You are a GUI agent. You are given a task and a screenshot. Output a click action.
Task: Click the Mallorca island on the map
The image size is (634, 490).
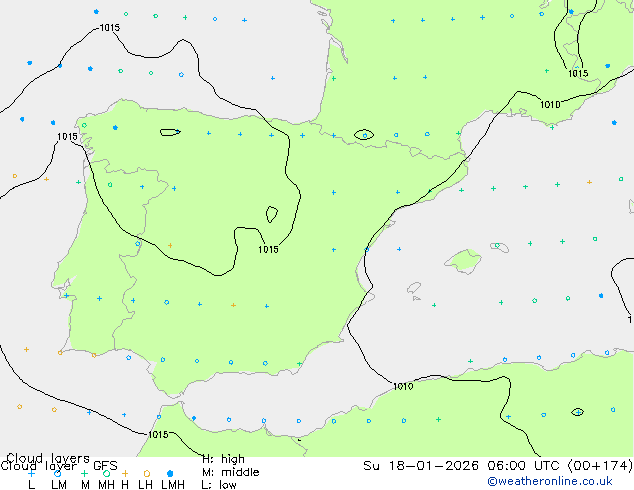click(463, 261)
